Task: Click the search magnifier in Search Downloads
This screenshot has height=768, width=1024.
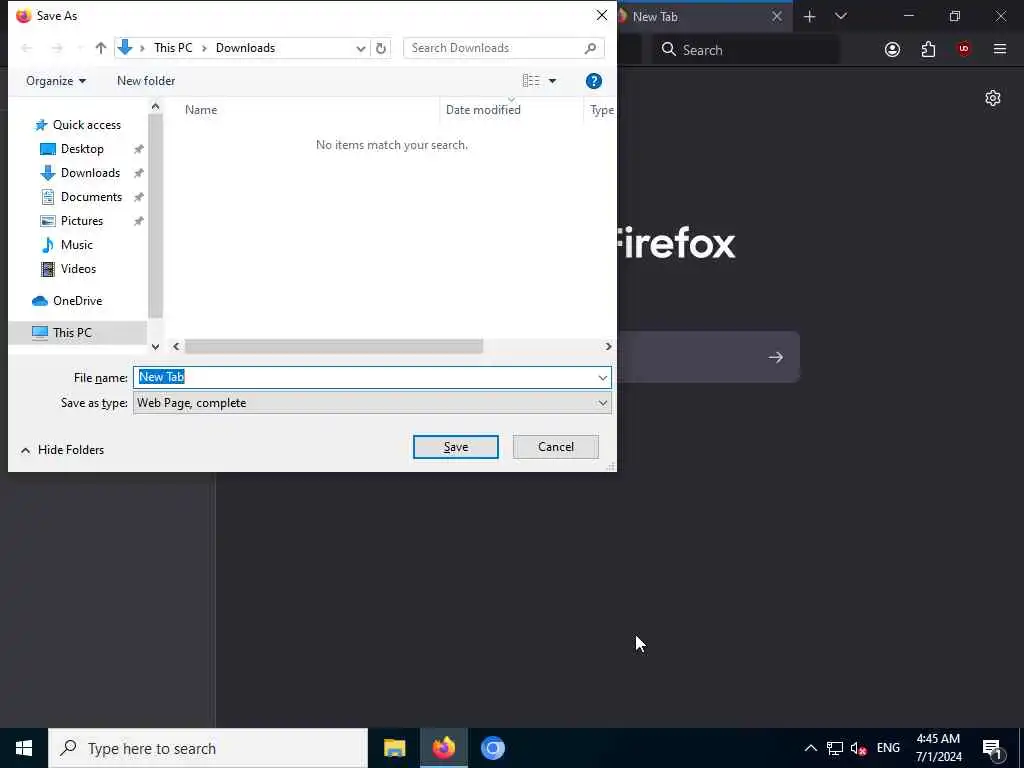Action: [x=590, y=48]
